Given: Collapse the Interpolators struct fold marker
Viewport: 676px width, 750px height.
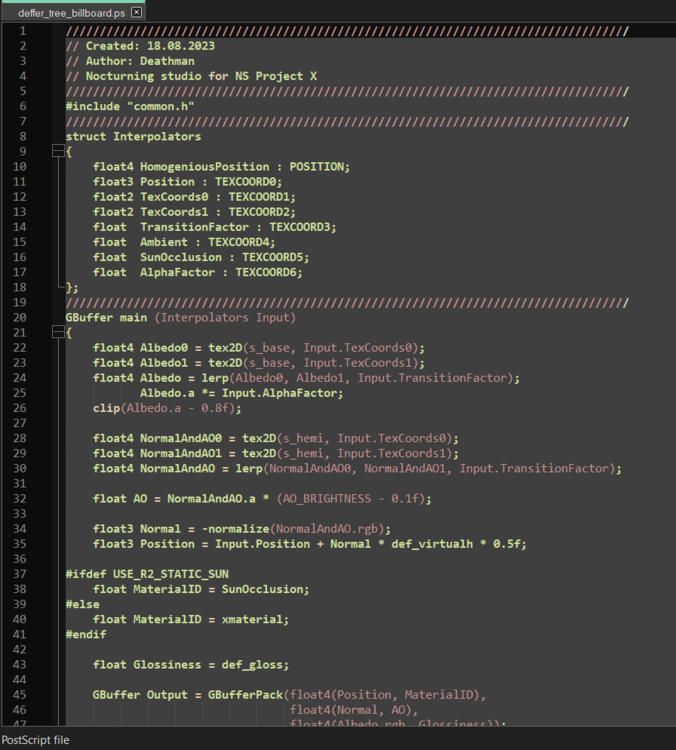Looking at the screenshot, I should tap(56, 151).
